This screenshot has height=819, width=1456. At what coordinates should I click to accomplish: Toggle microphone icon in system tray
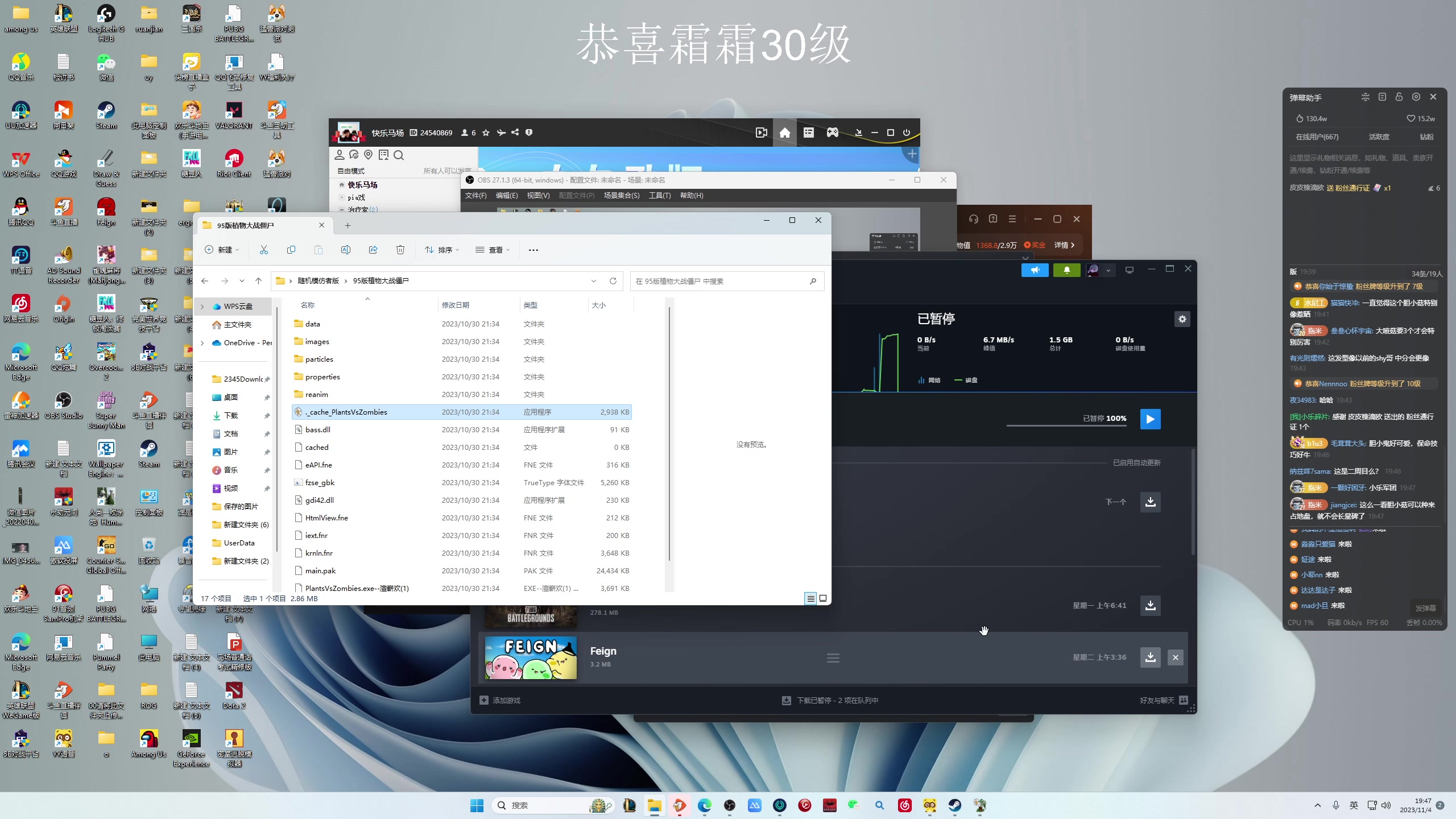(x=1336, y=805)
